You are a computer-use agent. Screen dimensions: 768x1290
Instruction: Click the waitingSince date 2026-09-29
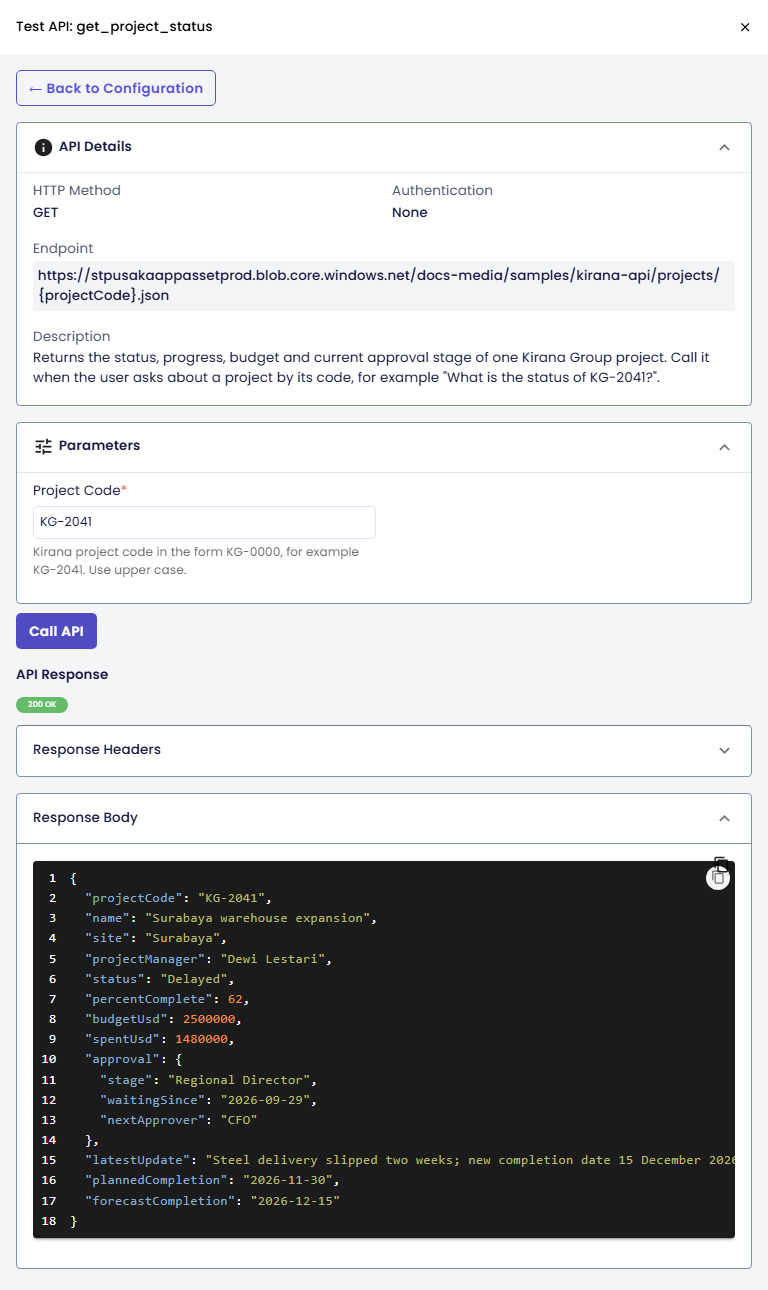(x=267, y=1100)
